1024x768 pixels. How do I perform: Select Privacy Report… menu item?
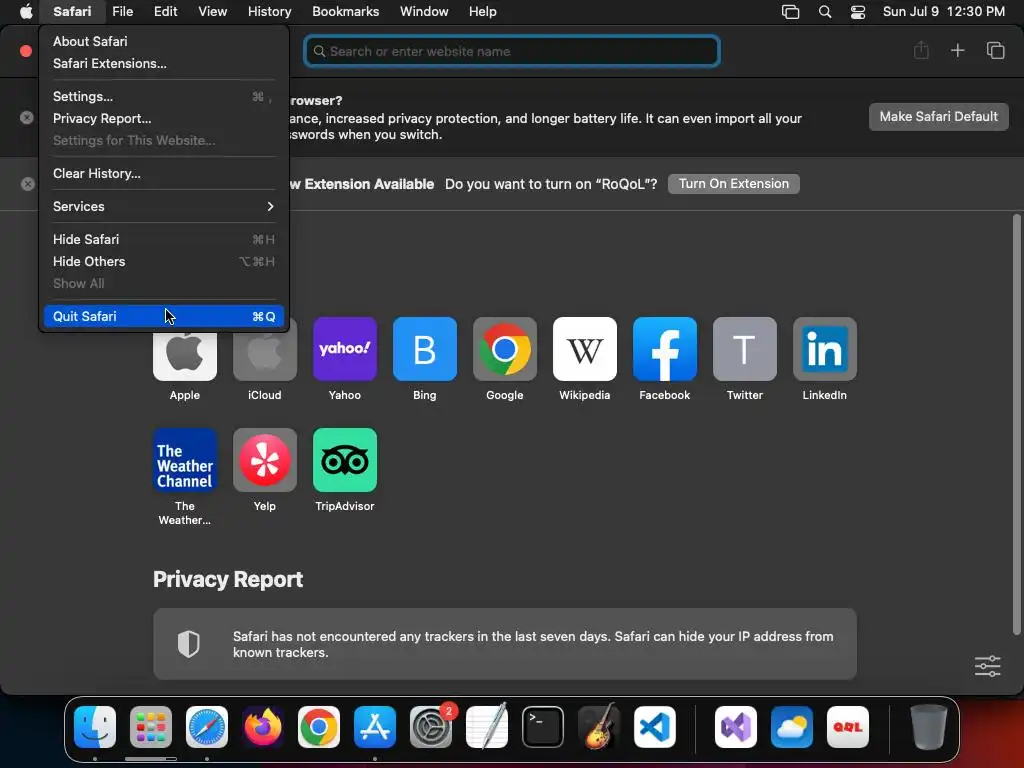click(x=163, y=118)
